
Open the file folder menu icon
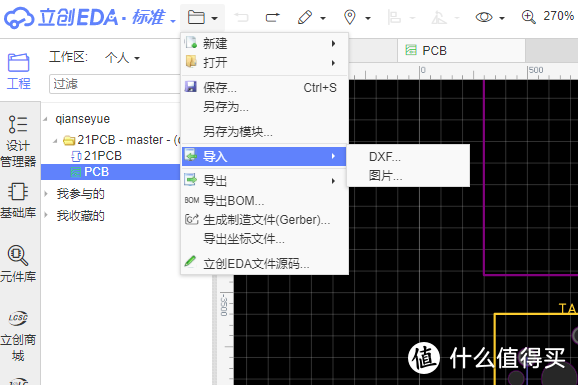196,17
